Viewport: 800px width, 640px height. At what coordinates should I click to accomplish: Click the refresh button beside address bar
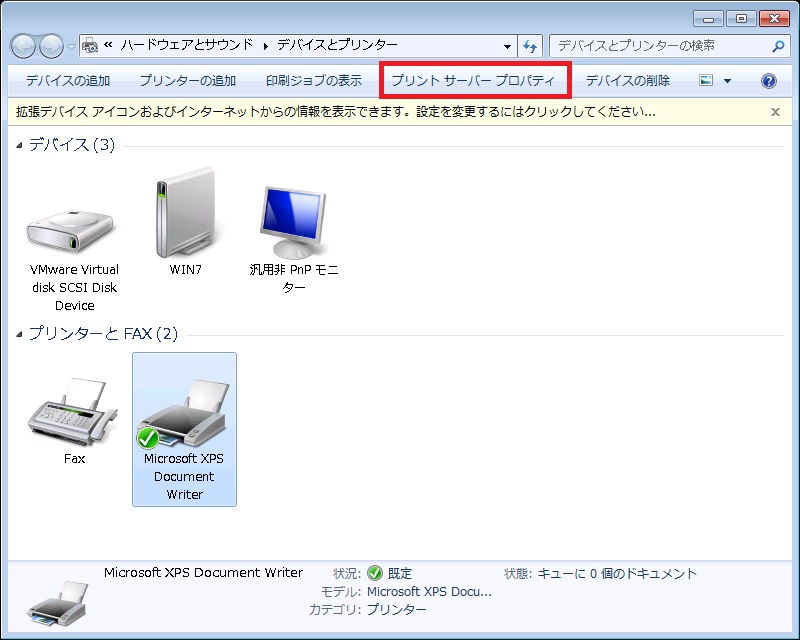(530, 46)
